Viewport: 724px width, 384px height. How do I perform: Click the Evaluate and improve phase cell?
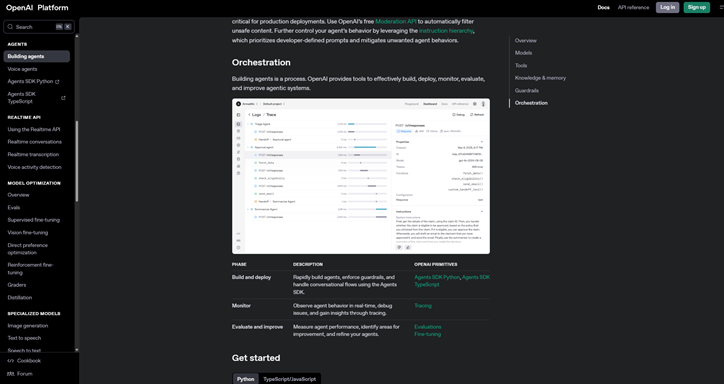[x=257, y=327]
